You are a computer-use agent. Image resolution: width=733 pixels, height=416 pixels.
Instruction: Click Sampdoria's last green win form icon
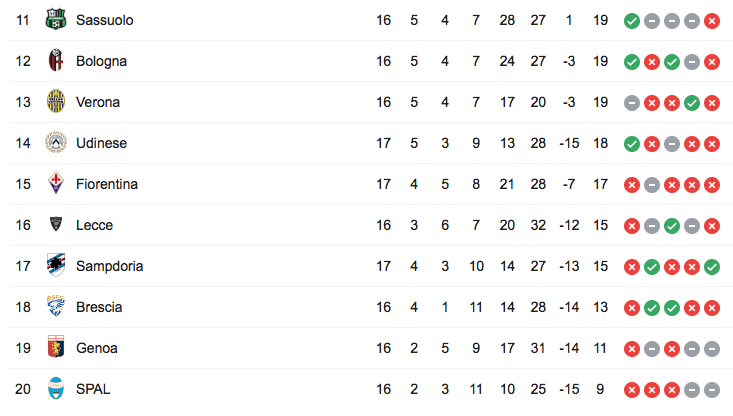coord(711,267)
